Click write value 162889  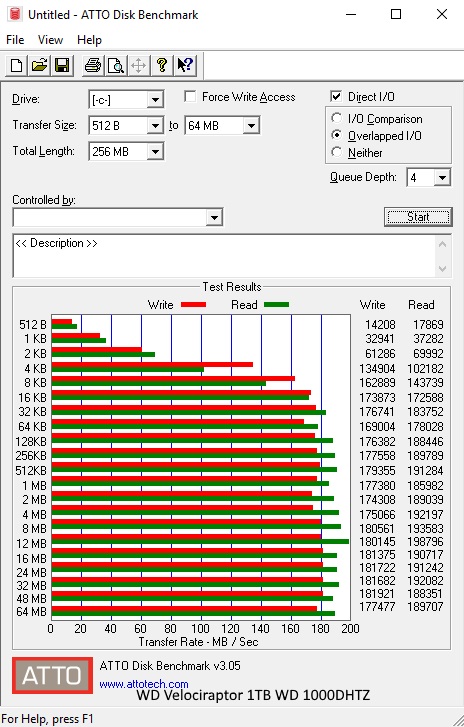pyautogui.click(x=377, y=383)
